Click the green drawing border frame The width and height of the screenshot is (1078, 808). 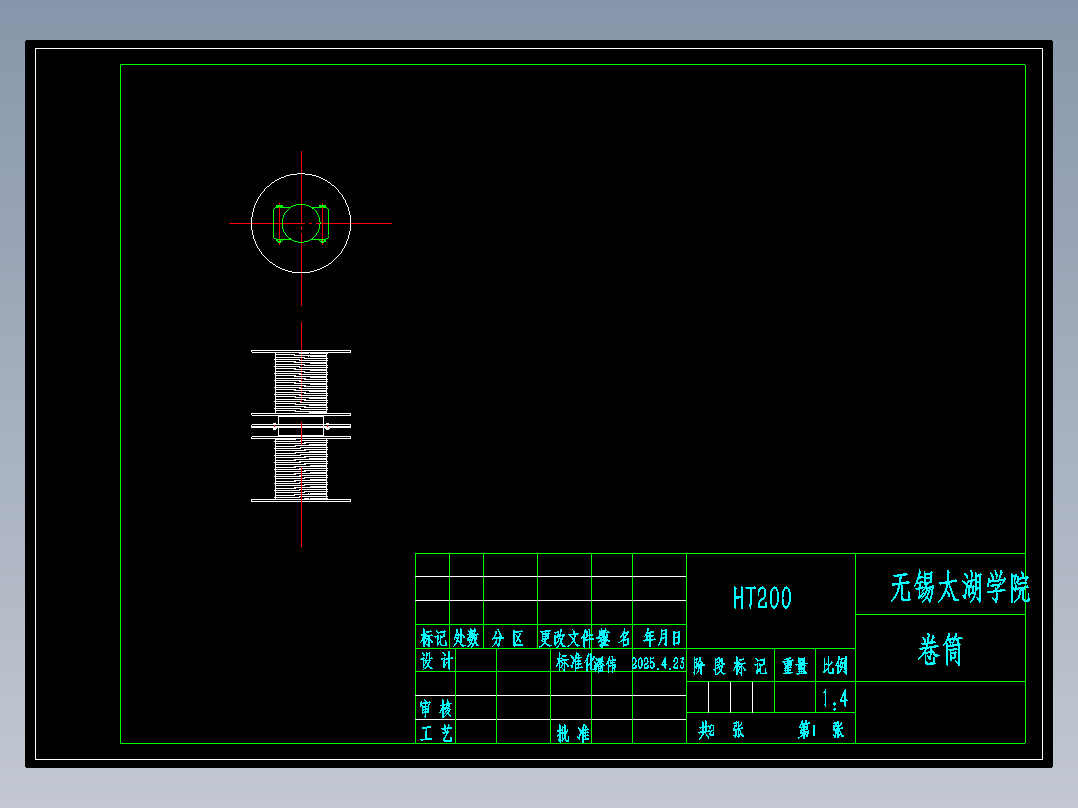(x=570, y=63)
